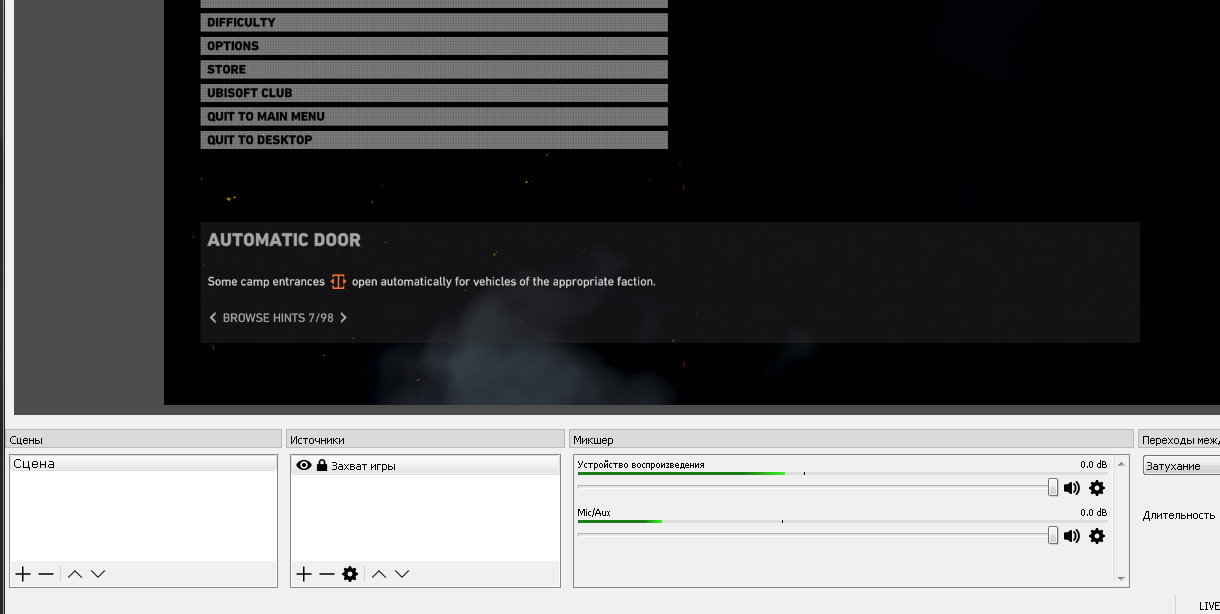Open STORE in game menu
The image size is (1220, 614).
[434, 69]
